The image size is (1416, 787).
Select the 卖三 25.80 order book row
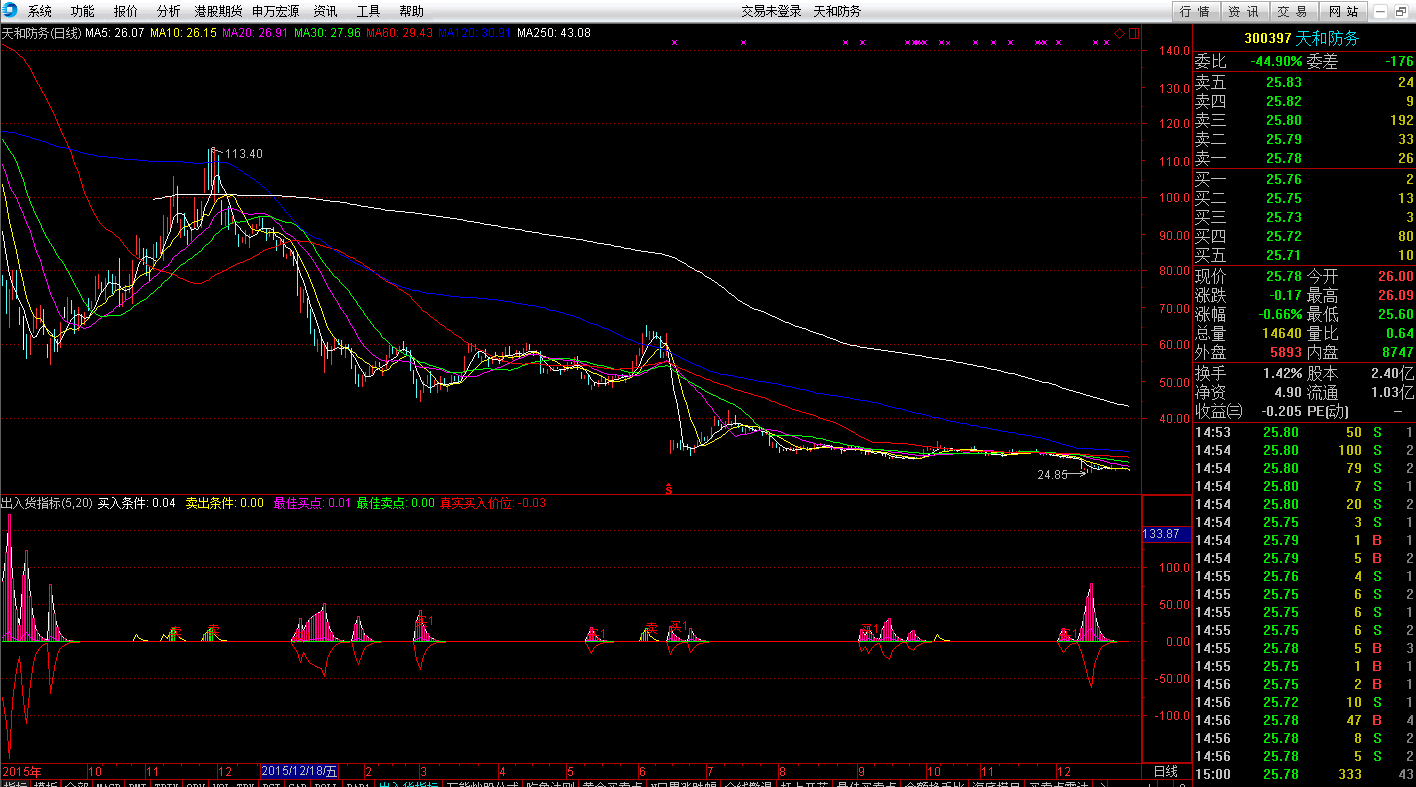[x=1304, y=120]
